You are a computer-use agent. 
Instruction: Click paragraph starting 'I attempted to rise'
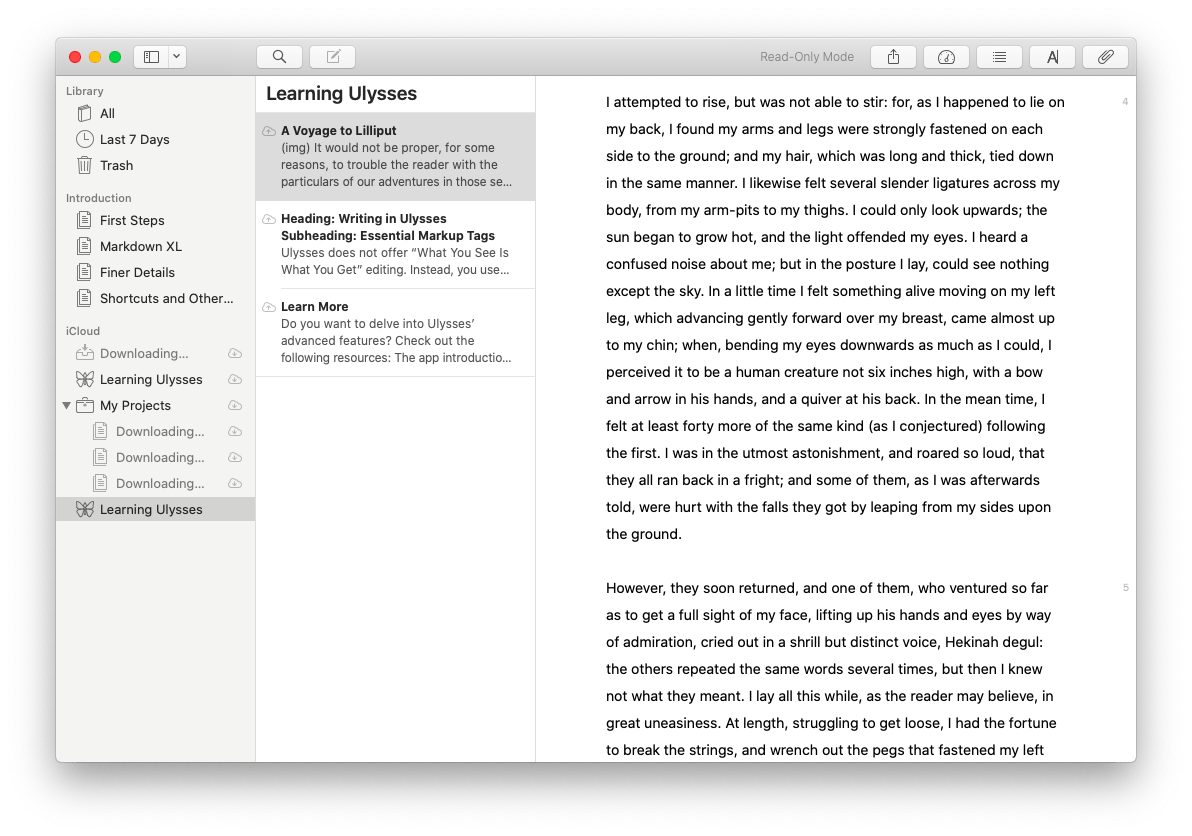coord(835,318)
